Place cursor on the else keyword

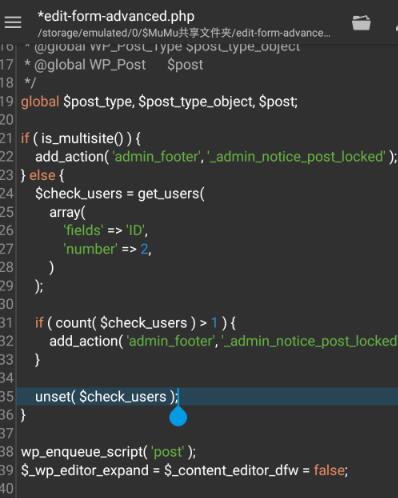pos(42,175)
